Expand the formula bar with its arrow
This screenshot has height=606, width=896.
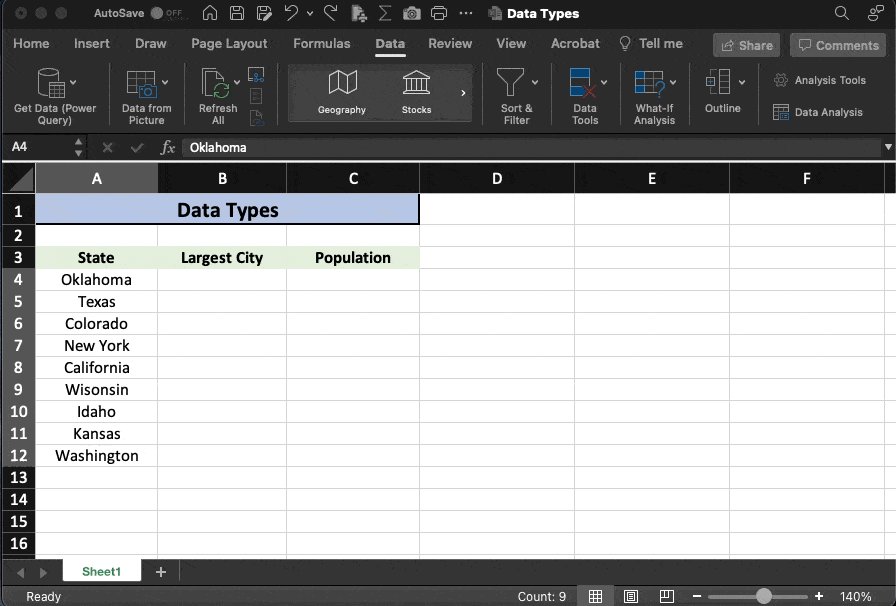click(x=888, y=147)
